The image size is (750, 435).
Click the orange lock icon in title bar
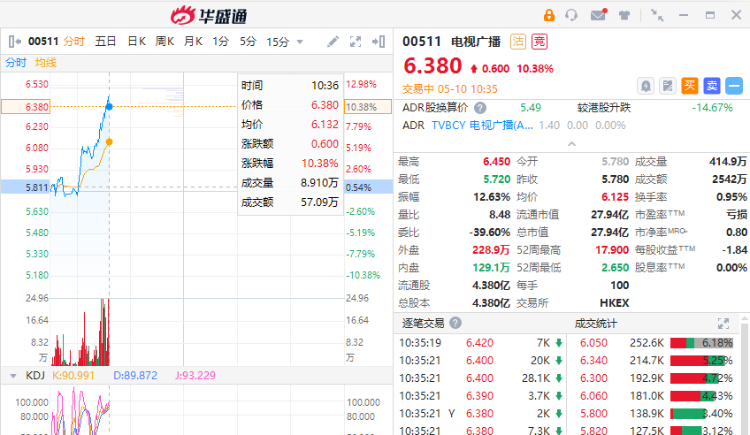click(x=548, y=15)
